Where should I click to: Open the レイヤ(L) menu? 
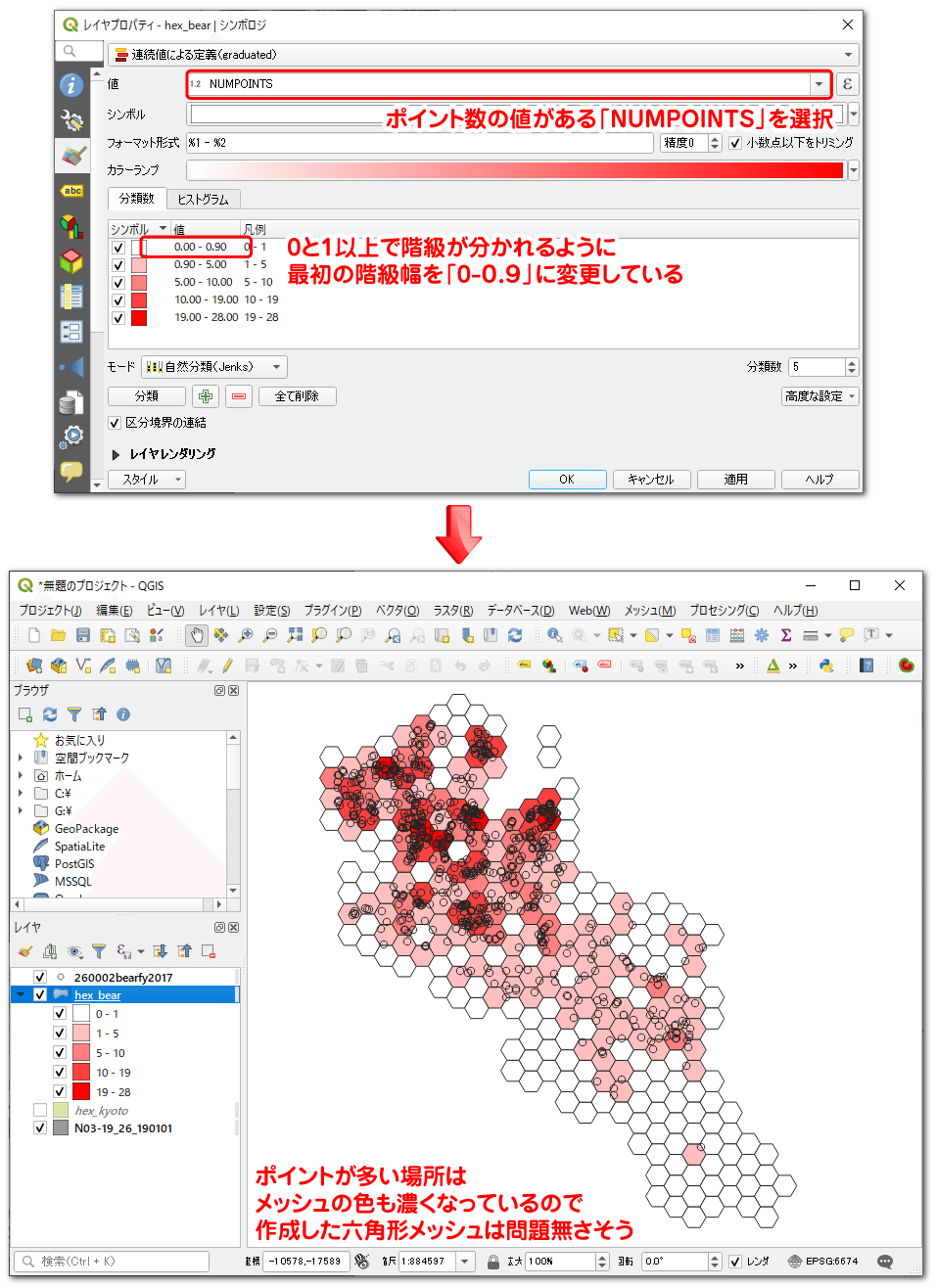[x=219, y=611]
